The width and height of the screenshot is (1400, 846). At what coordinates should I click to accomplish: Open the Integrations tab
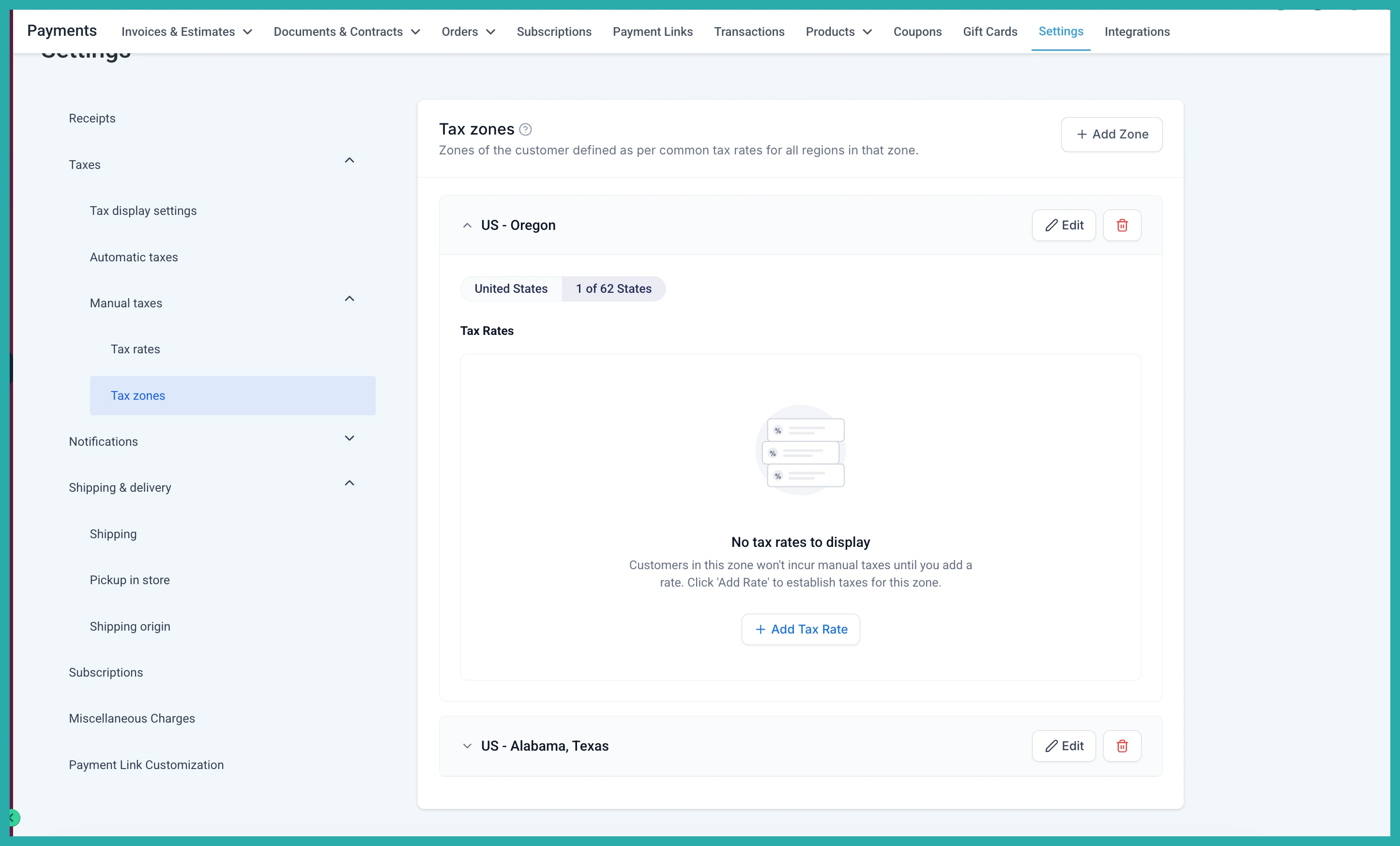click(1137, 32)
